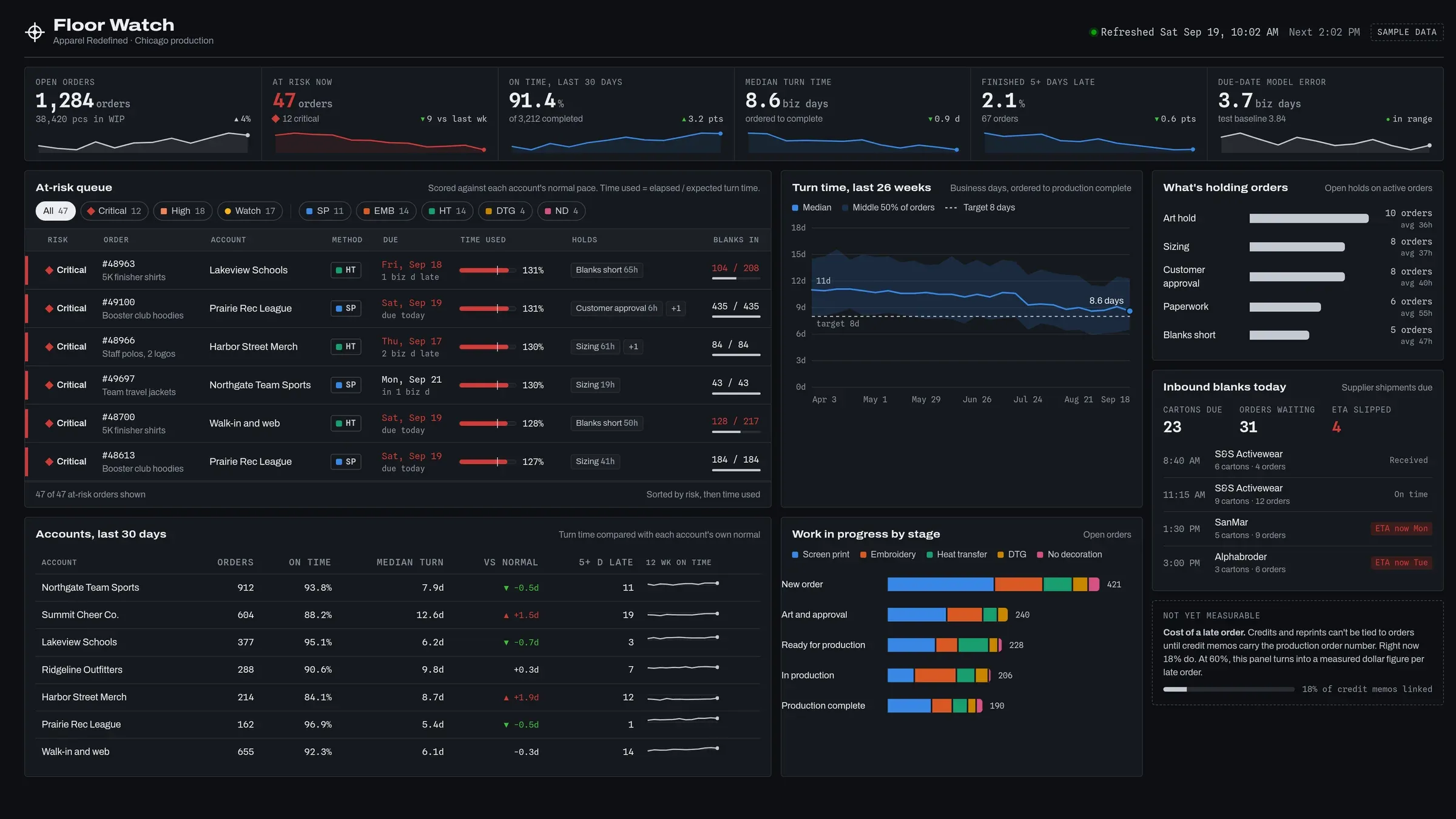Filter by HT 14 method chip
This screenshot has width=1456, height=819.
(447, 211)
